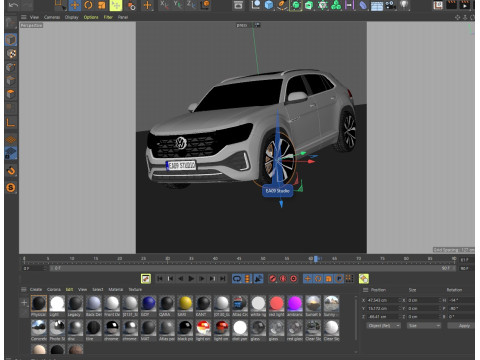Toggle the Y axis lock
This screenshot has width=480, height=360.
pyautogui.click(x=177, y=5)
